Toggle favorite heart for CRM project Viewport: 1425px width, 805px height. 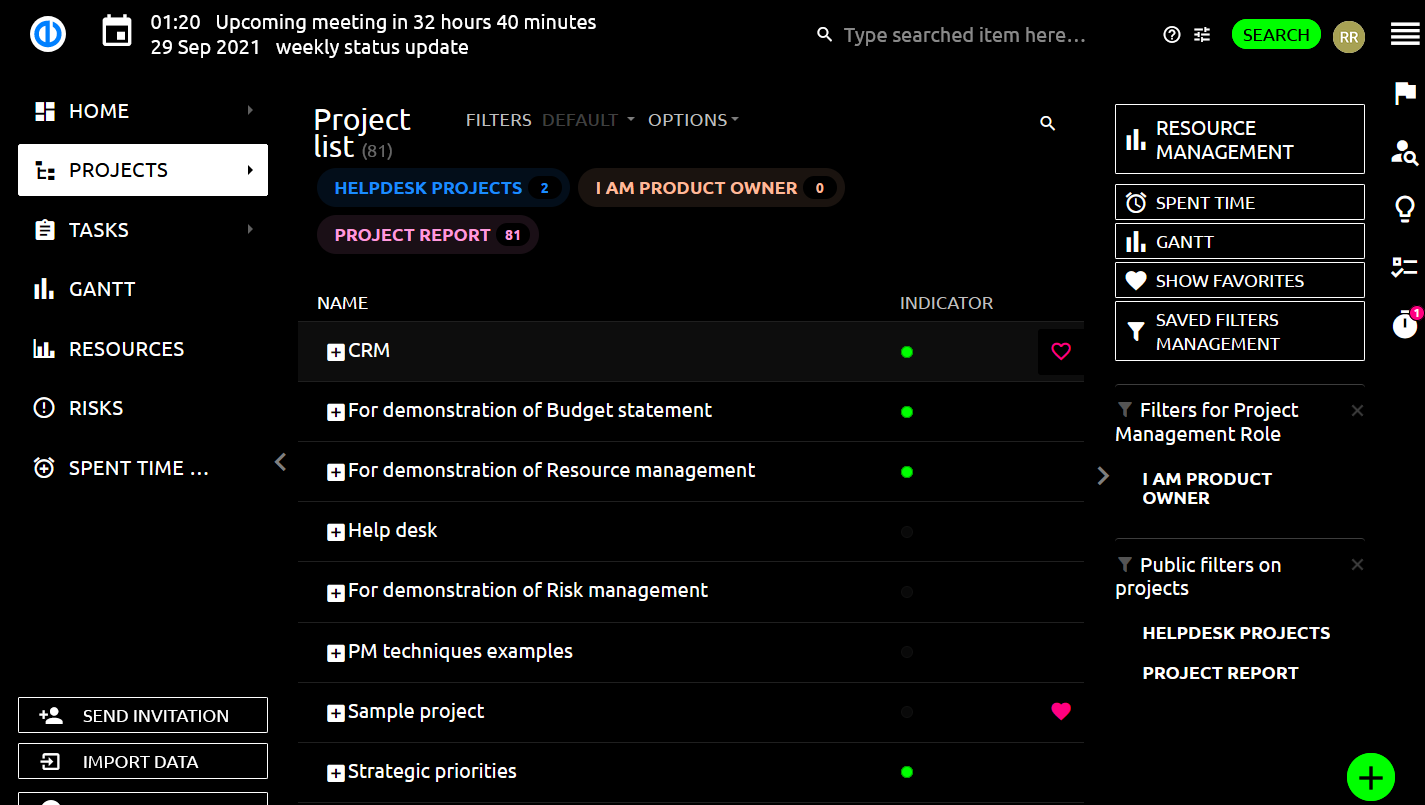coord(1061,351)
